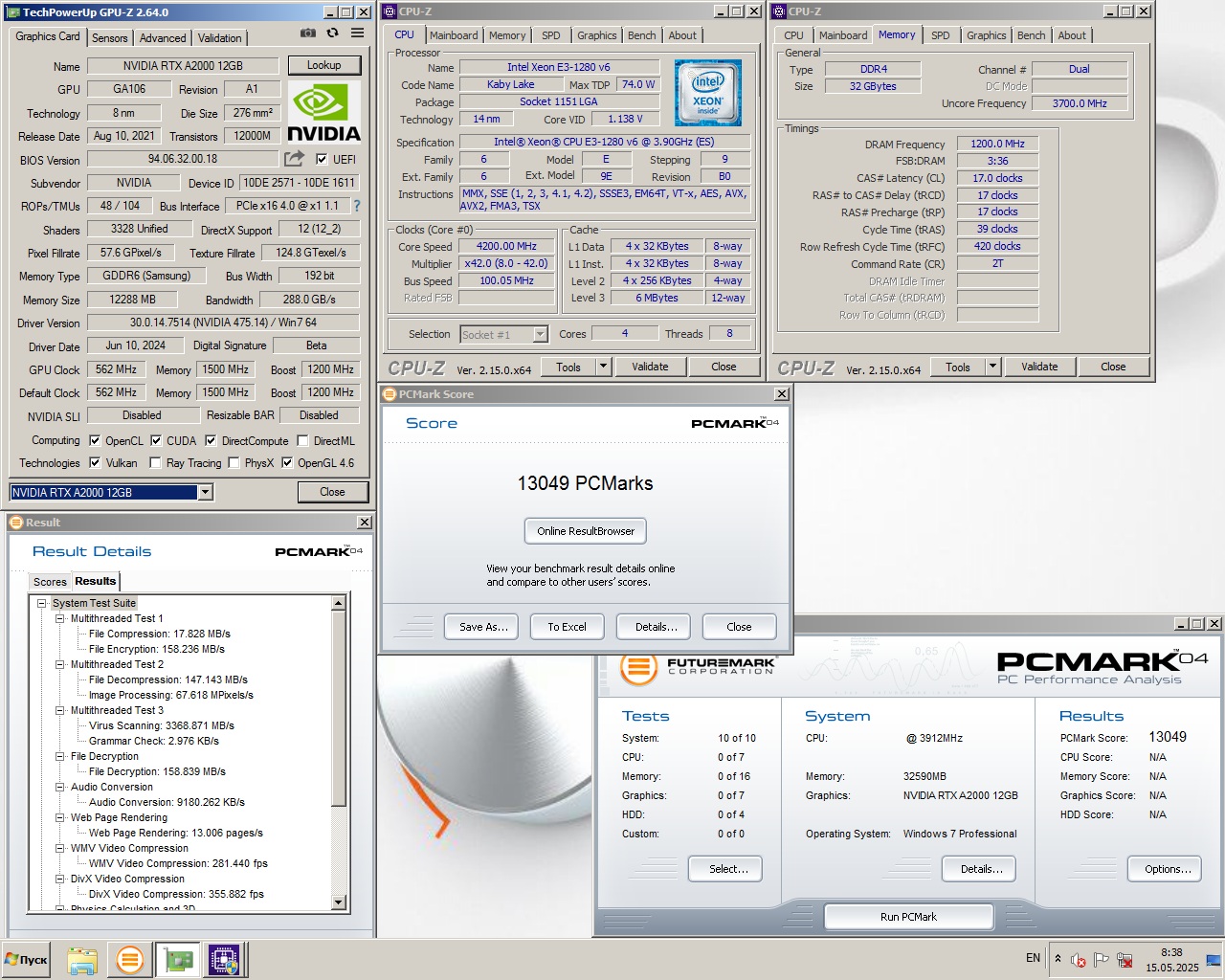Switch to the GPU-Z Sensors tab
Image resolution: width=1225 pixels, height=980 pixels.
point(109,38)
